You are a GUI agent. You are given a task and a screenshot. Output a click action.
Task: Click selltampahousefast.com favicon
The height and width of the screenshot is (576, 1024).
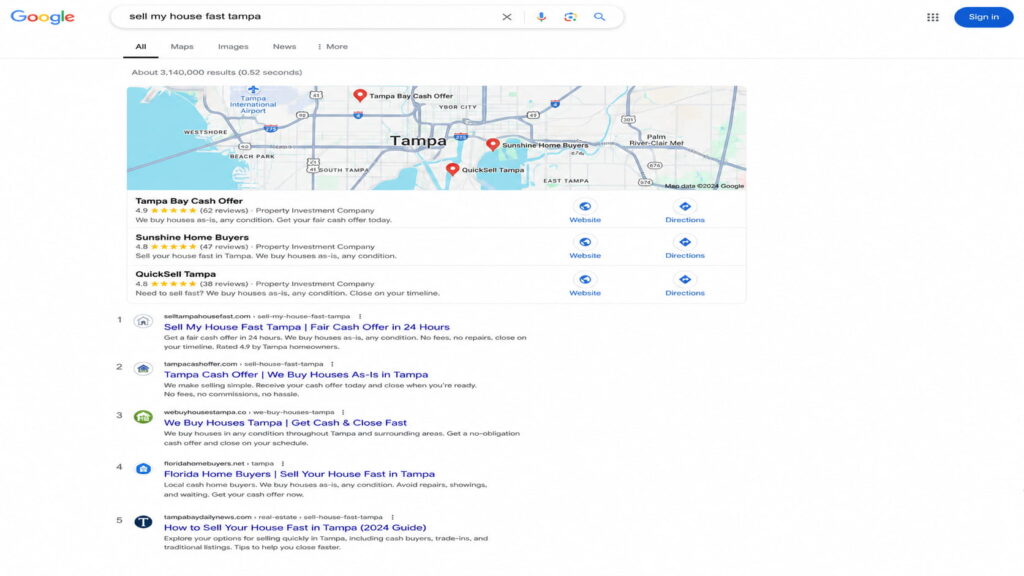tap(143, 321)
